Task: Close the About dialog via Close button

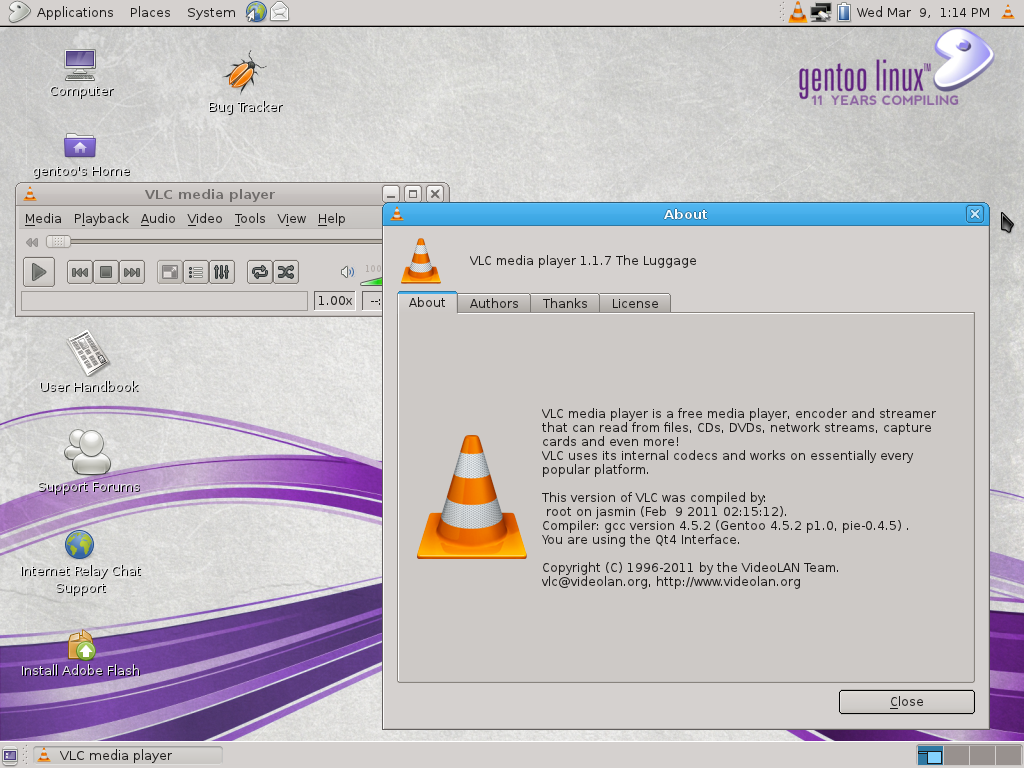Action: [906, 701]
